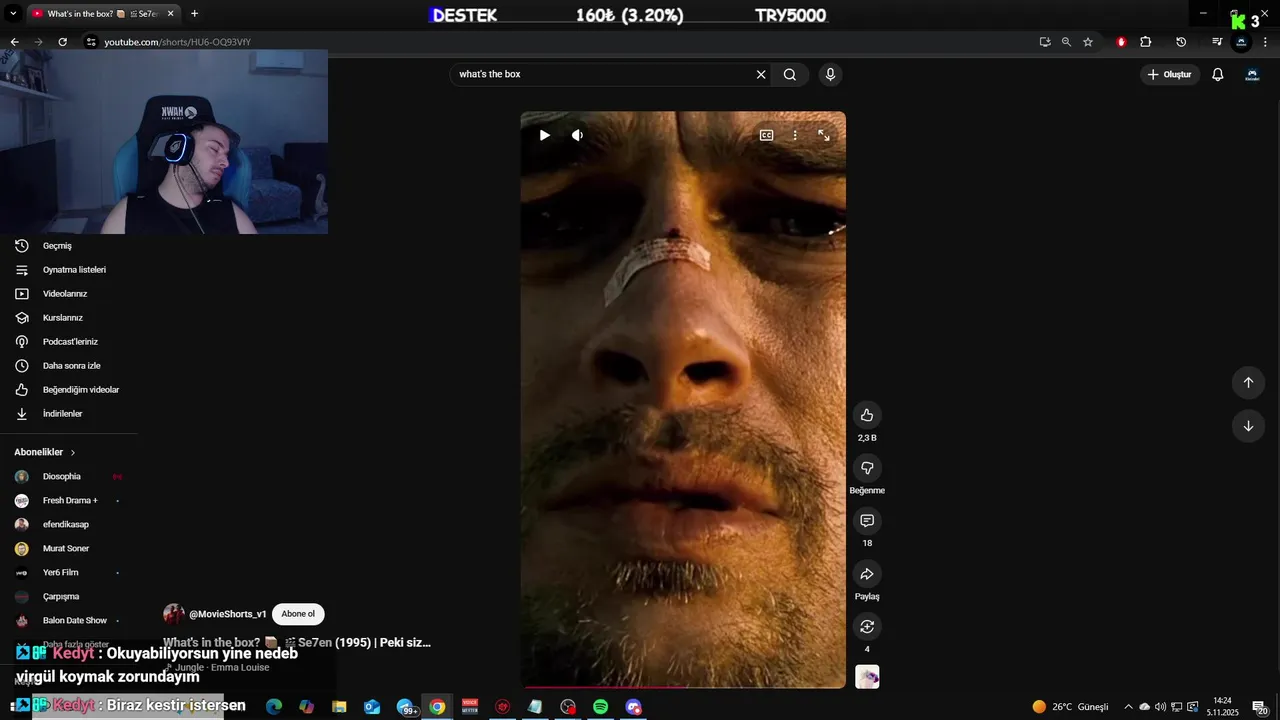Click the YouTube search magnifier button

(x=790, y=74)
